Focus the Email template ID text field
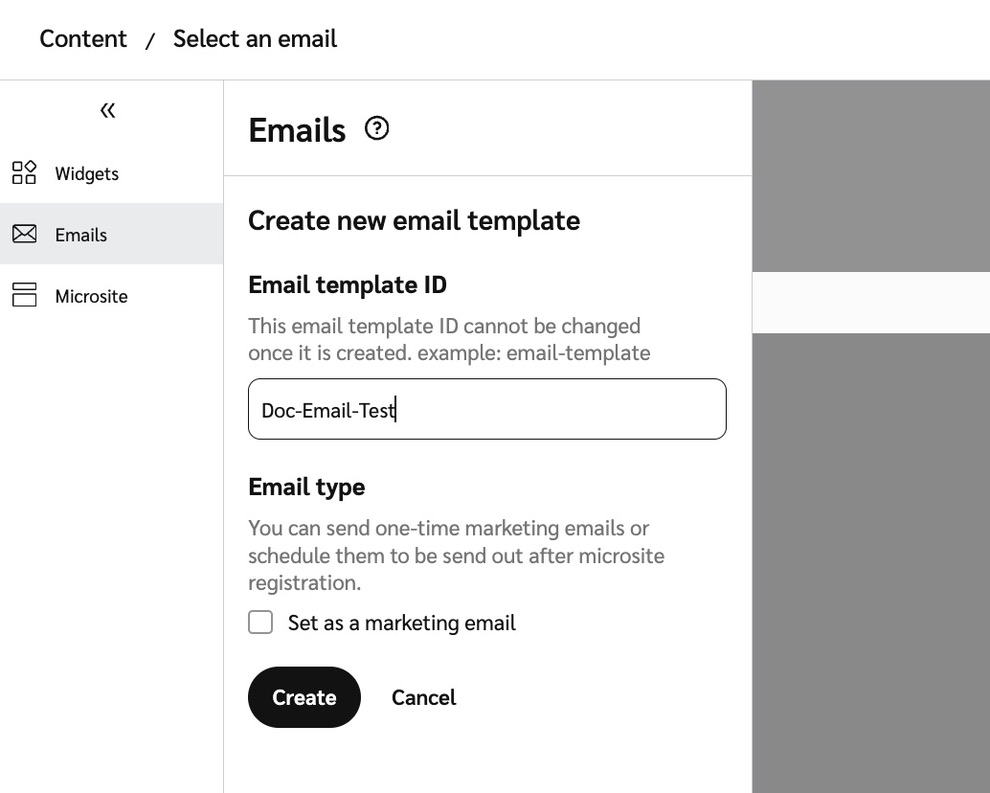The image size is (990, 793). click(x=486, y=409)
